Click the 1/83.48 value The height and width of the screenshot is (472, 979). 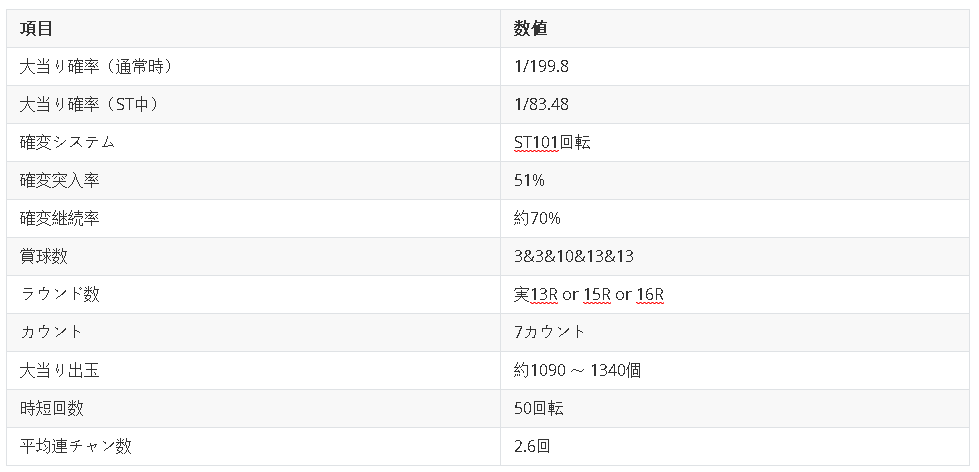point(541,105)
